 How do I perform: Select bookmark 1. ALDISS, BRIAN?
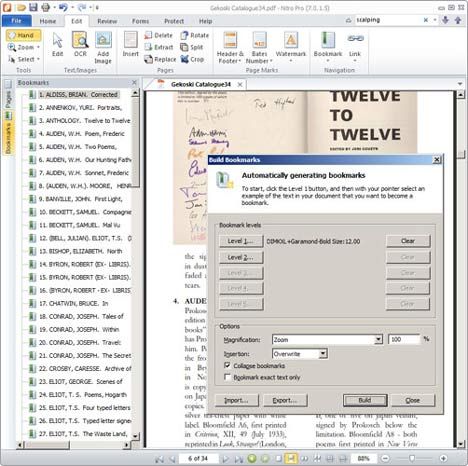(78, 95)
